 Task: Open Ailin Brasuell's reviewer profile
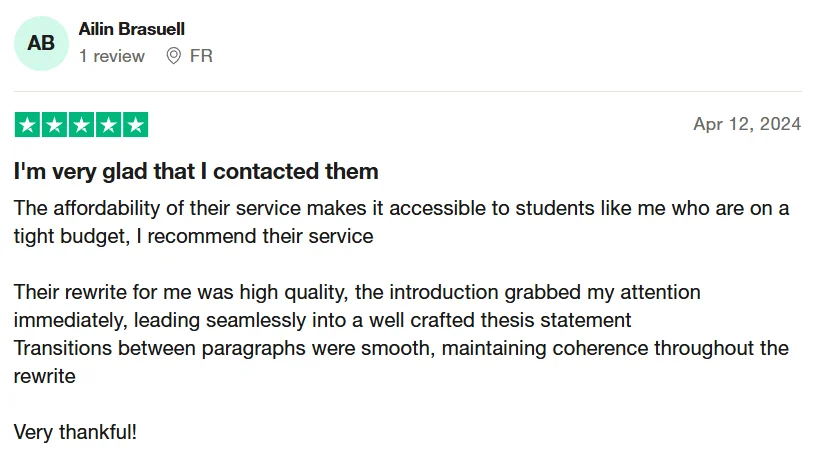click(x=132, y=29)
